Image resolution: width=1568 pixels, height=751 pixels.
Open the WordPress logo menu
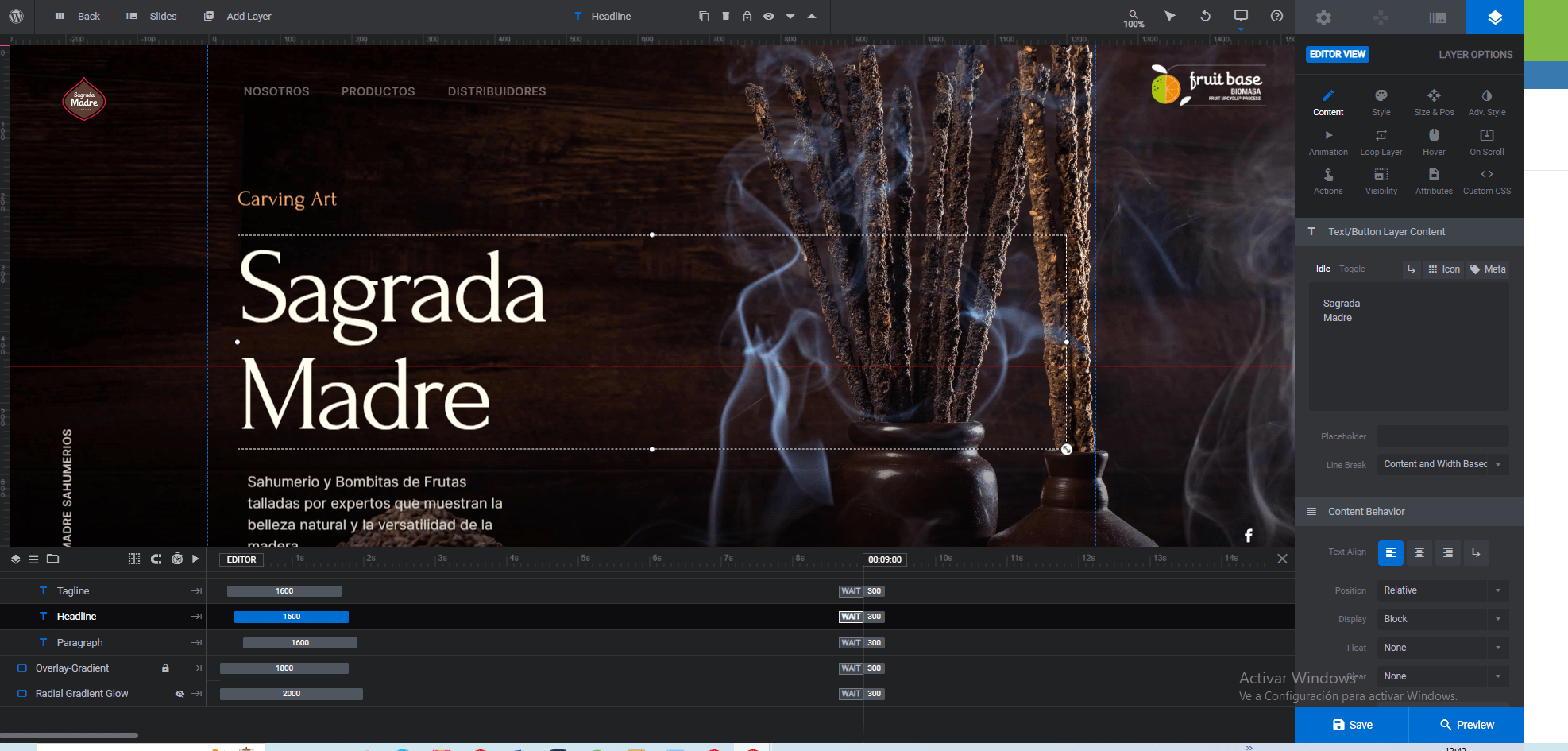click(16, 16)
